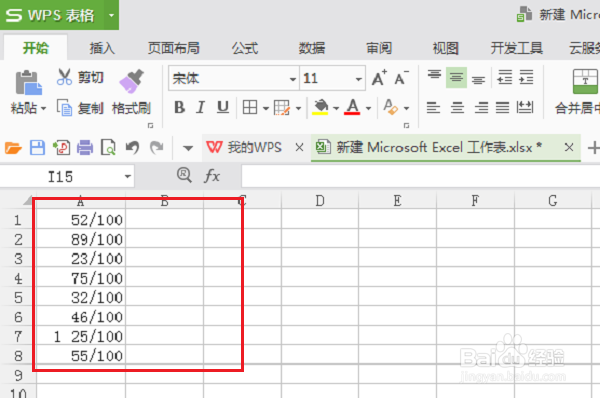Open the Name Box dropdown arrow
The height and width of the screenshot is (398, 600).
[x=127, y=176]
